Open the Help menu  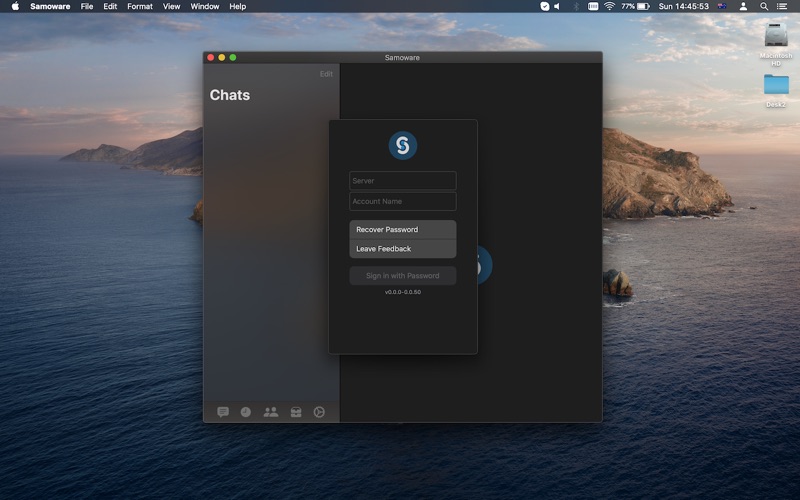coord(237,6)
